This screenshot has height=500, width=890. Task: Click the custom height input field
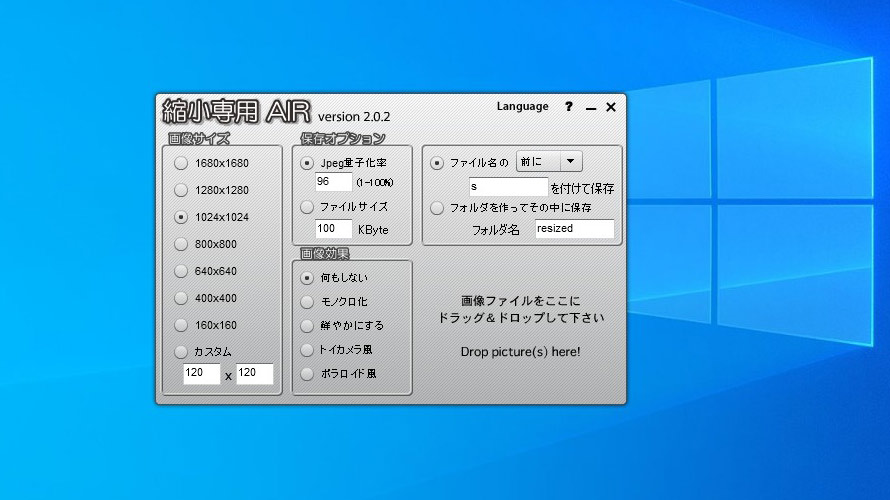pyautogui.click(x=254, y=374)
